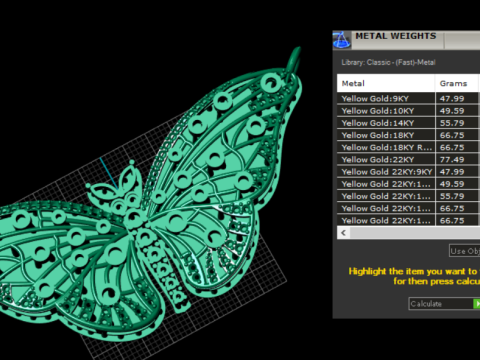
Task: Select the Yellow Gold 22KY:9KY row
Action: (408, 172)
